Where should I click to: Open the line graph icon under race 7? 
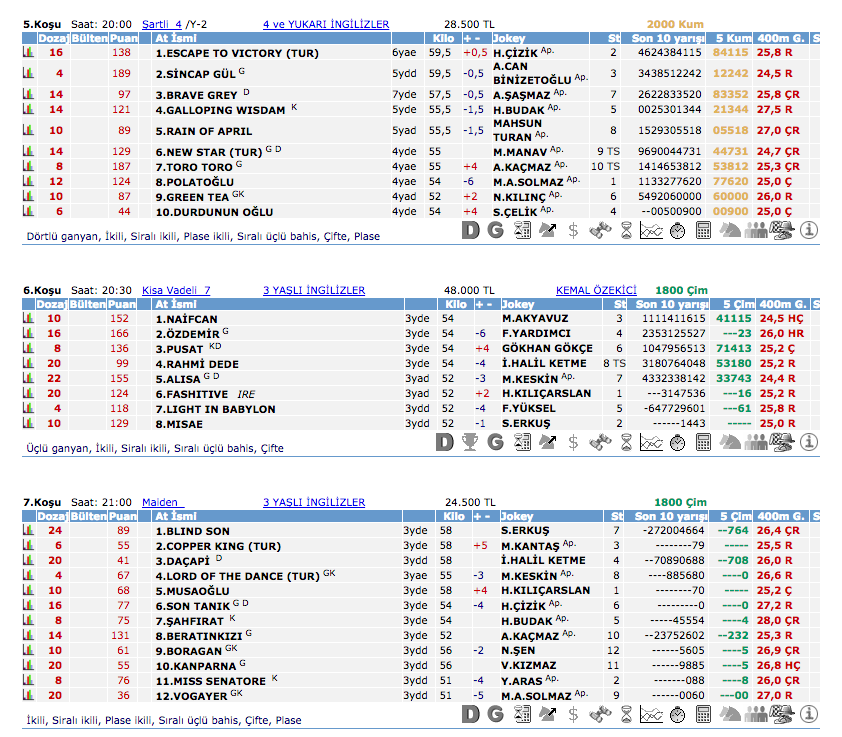tap(651, 714)
